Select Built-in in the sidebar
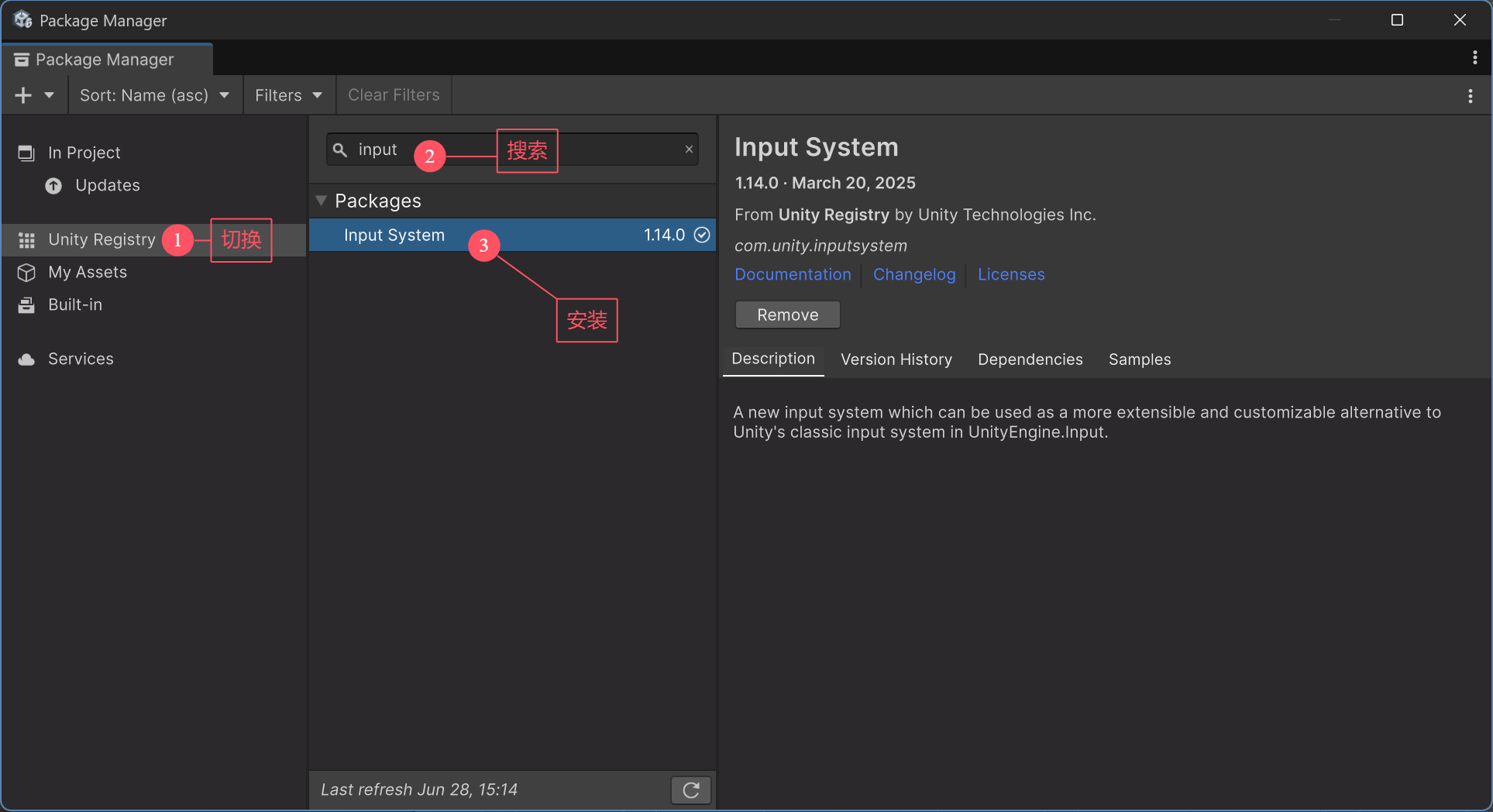The image size is (1493, 812). click(x=75, y=305)
